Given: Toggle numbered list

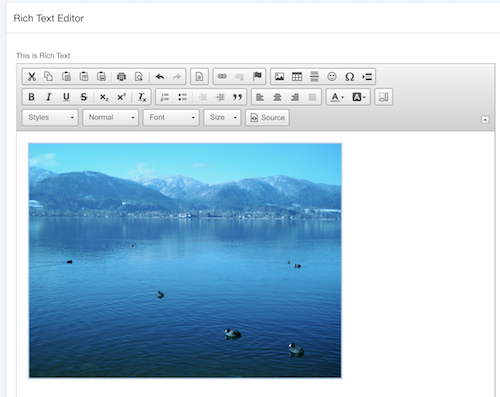Looking at the screenshot, I should point(165,97).
